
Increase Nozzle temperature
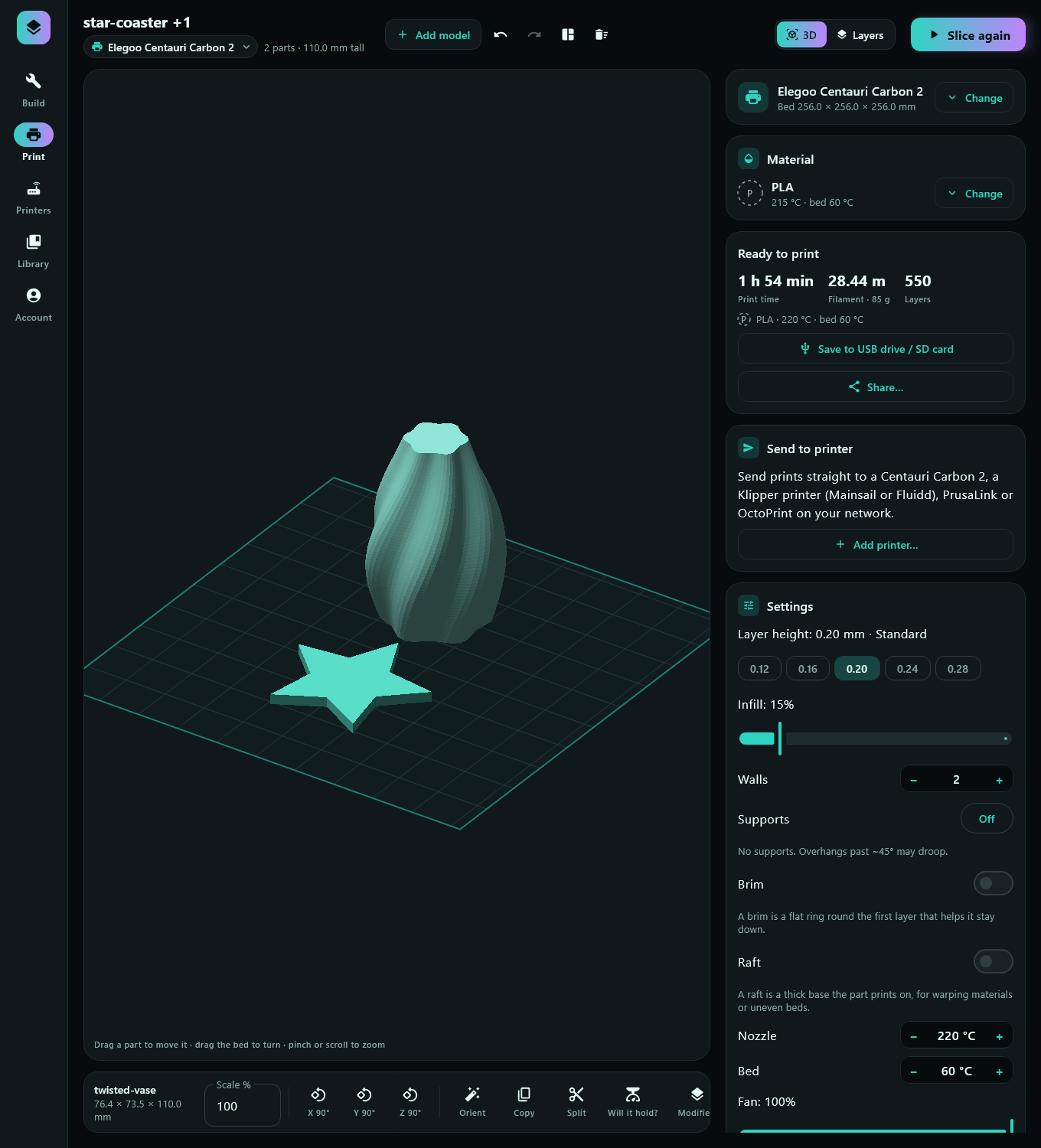(x=999, y=1035)
